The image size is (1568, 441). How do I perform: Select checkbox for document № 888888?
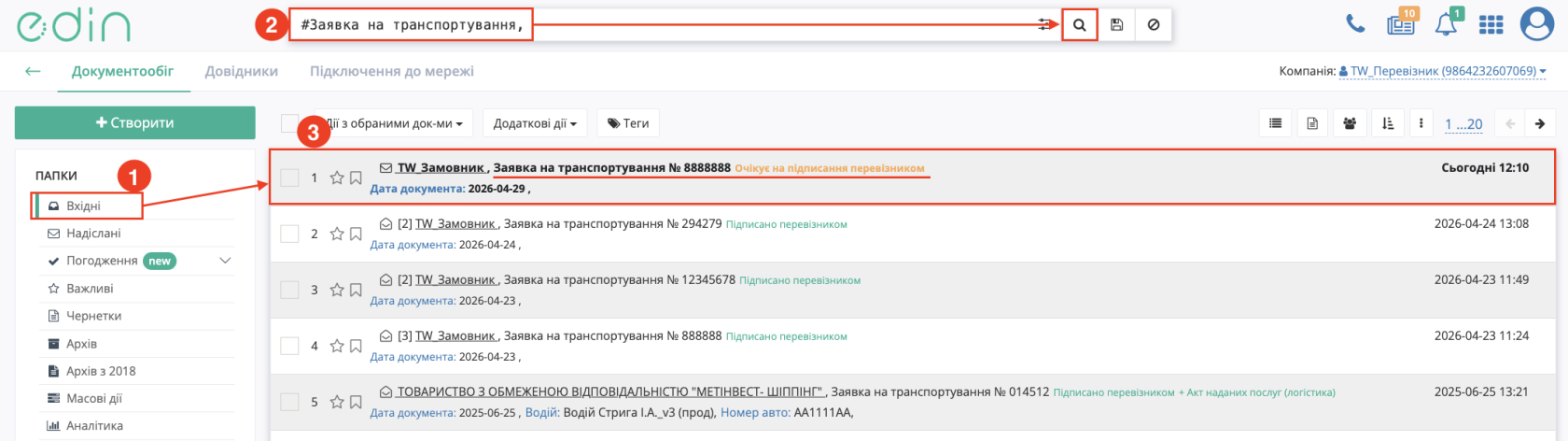pyautogui.click(x=290, y=346)
